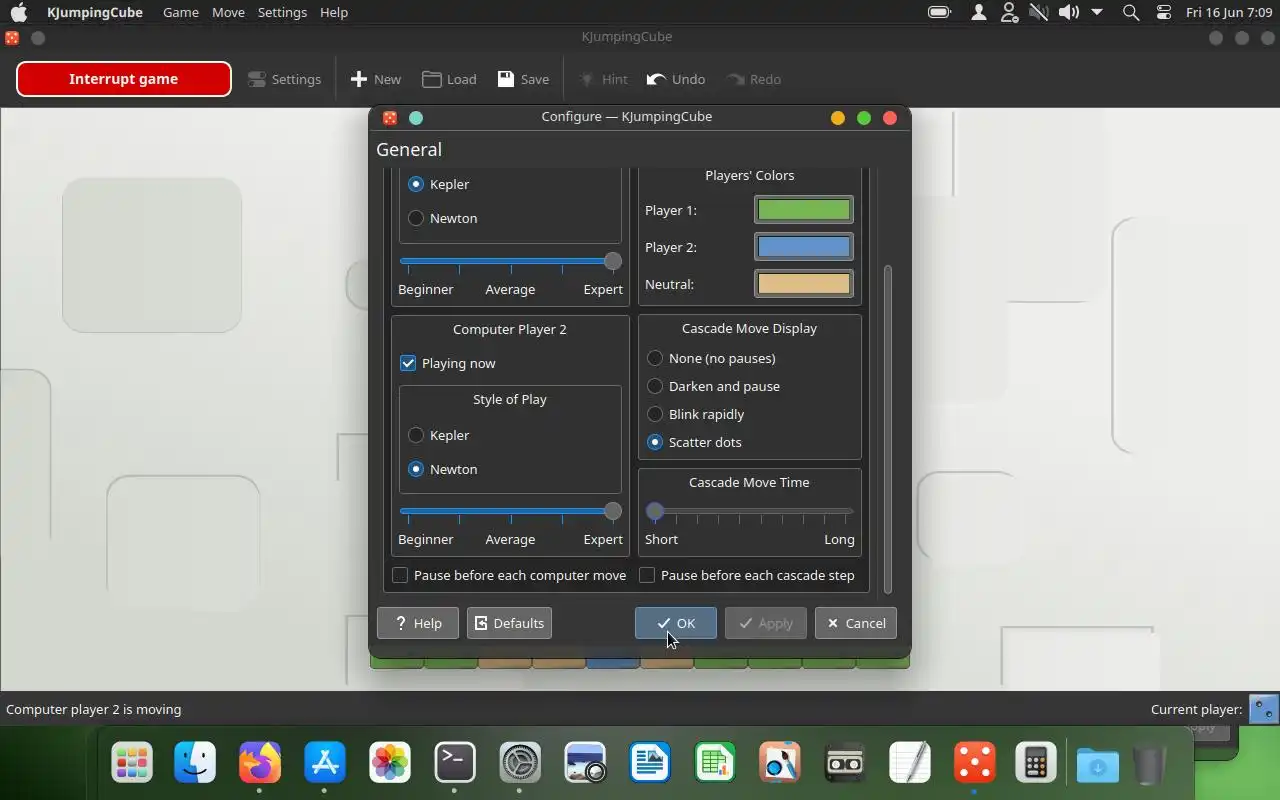The width and height of the screenshot is (1280, 800).
Task: Click the Cancel button
Action: pyautogui.click(x=856, y=623)
